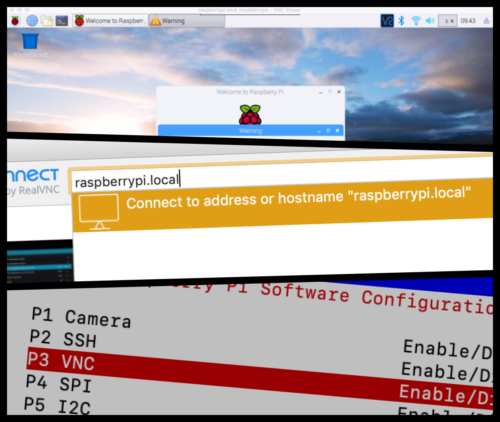This screenshot has height=422, width=500.
Task: Maximize the Welcome to Raspberry Pi dialog
Action: click(x=330, y=92)
